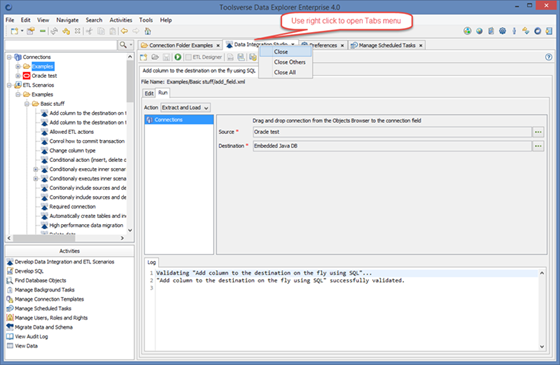Select Connections item in the Run list

pos(179,120)
